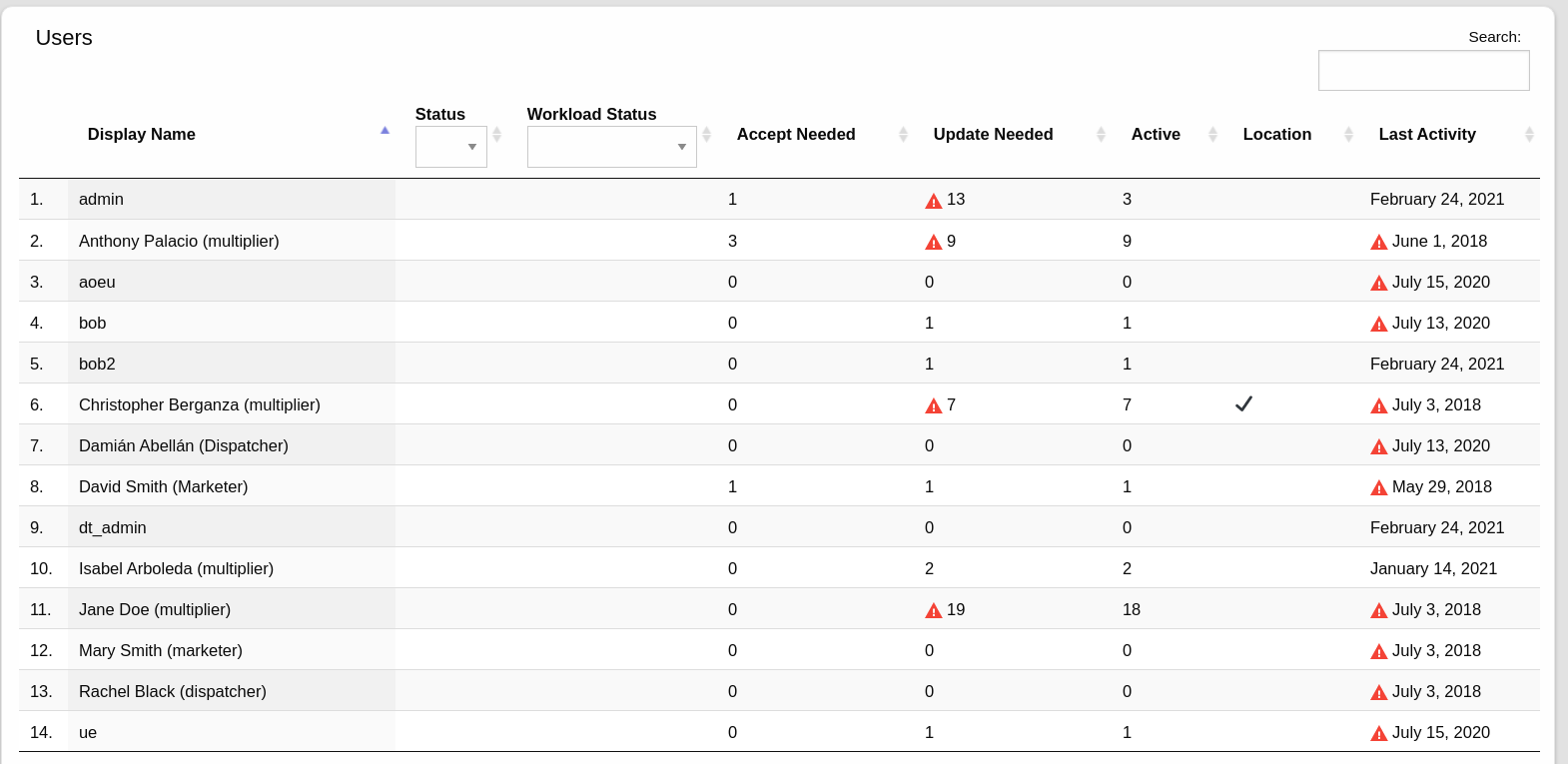Image resolution: width=1568 pixels, height=764 pixels.
Task: Open Damián Abellán (Dispatcher) user
Action: [184, 445]
